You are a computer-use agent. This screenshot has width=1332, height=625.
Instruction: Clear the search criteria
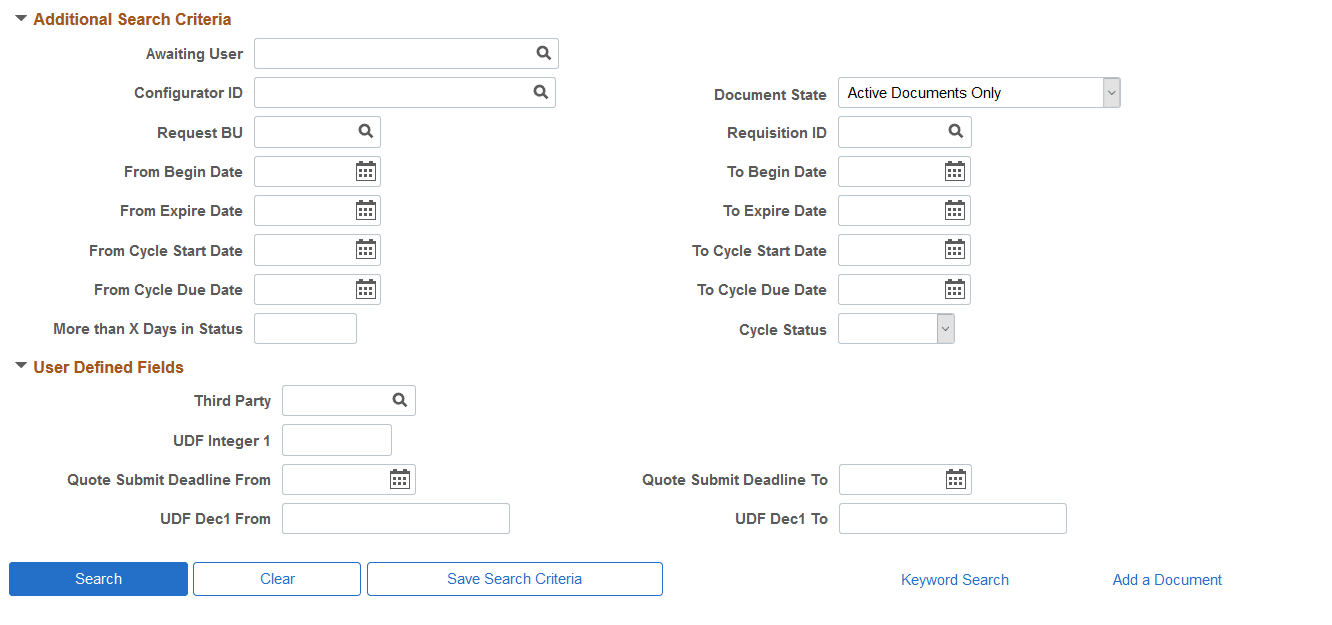pyautogui.click(x=276, y=578)
